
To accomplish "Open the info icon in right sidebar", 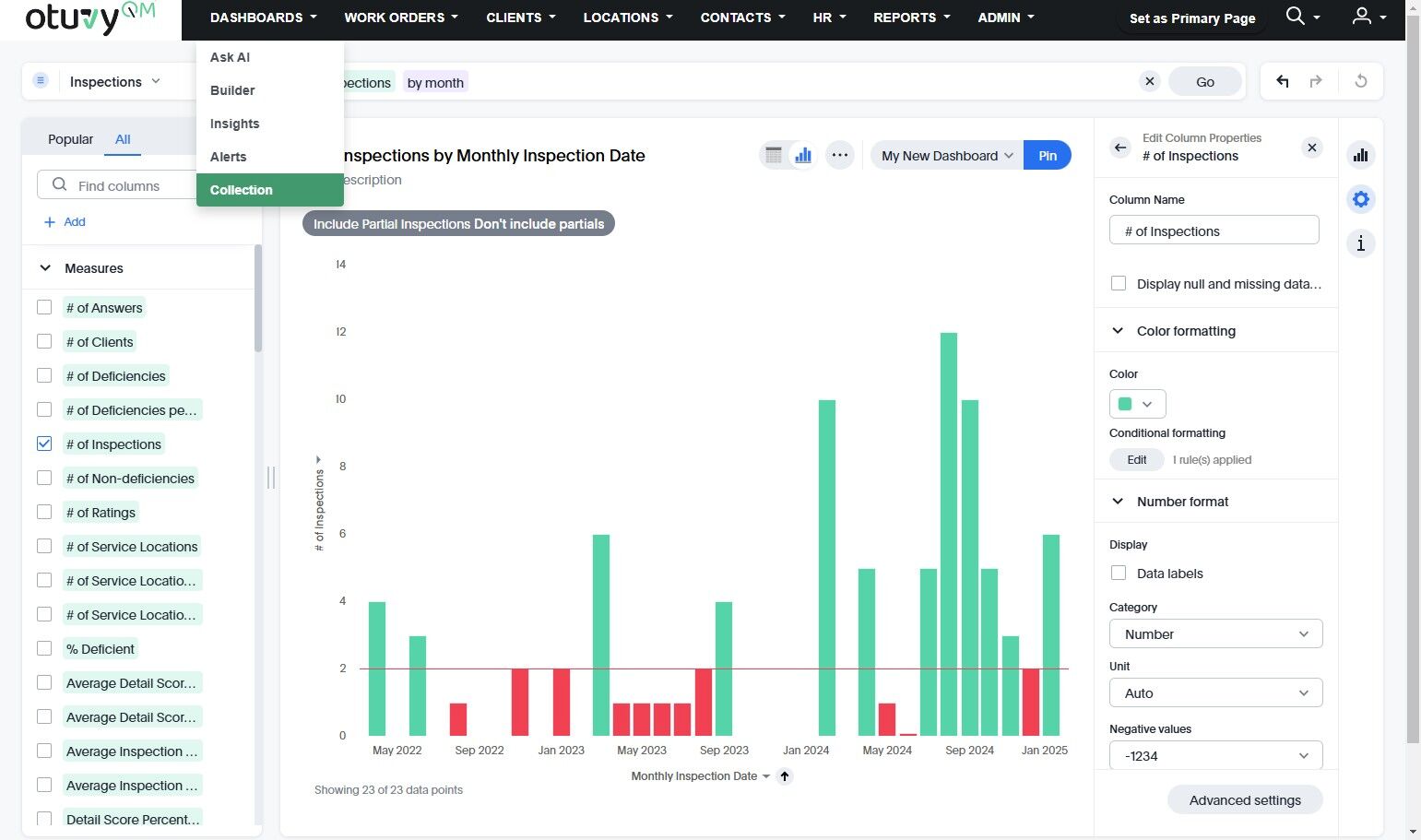I will pyautogui.click(x=1360, y=243).
